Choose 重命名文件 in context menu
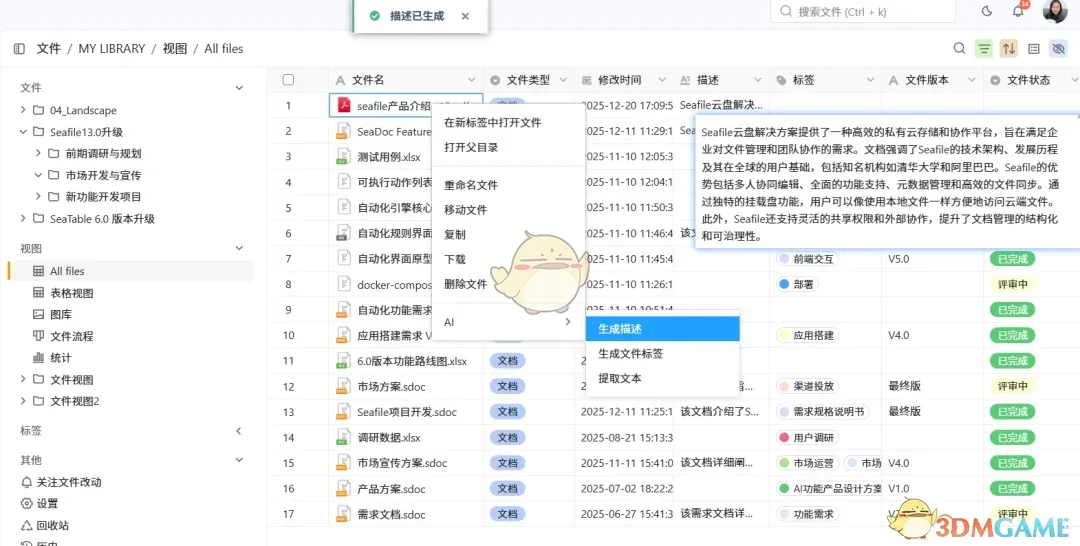Viewport: 1080px width, 546px height. (x=471, y=185)
